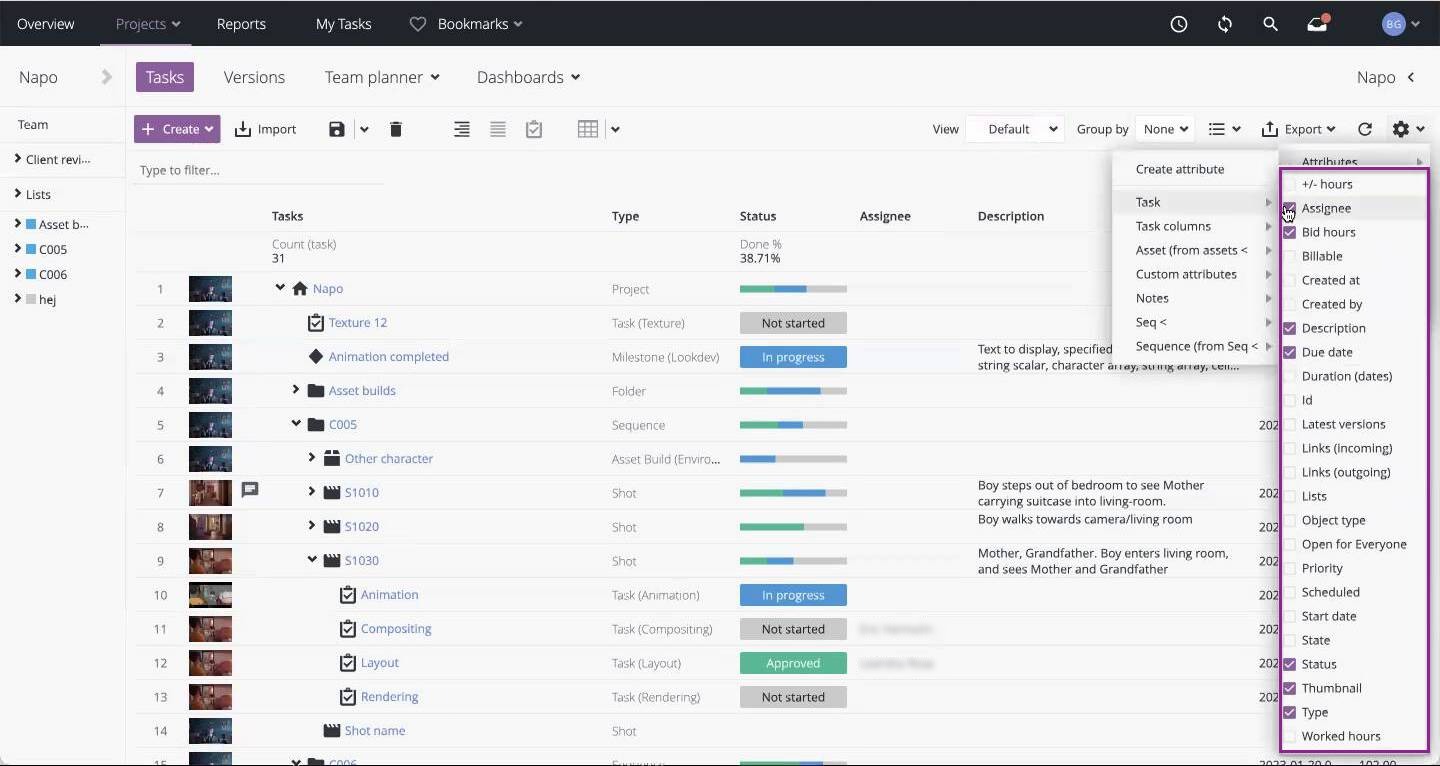Uncheck the Thumbnail attribute

1290,688
